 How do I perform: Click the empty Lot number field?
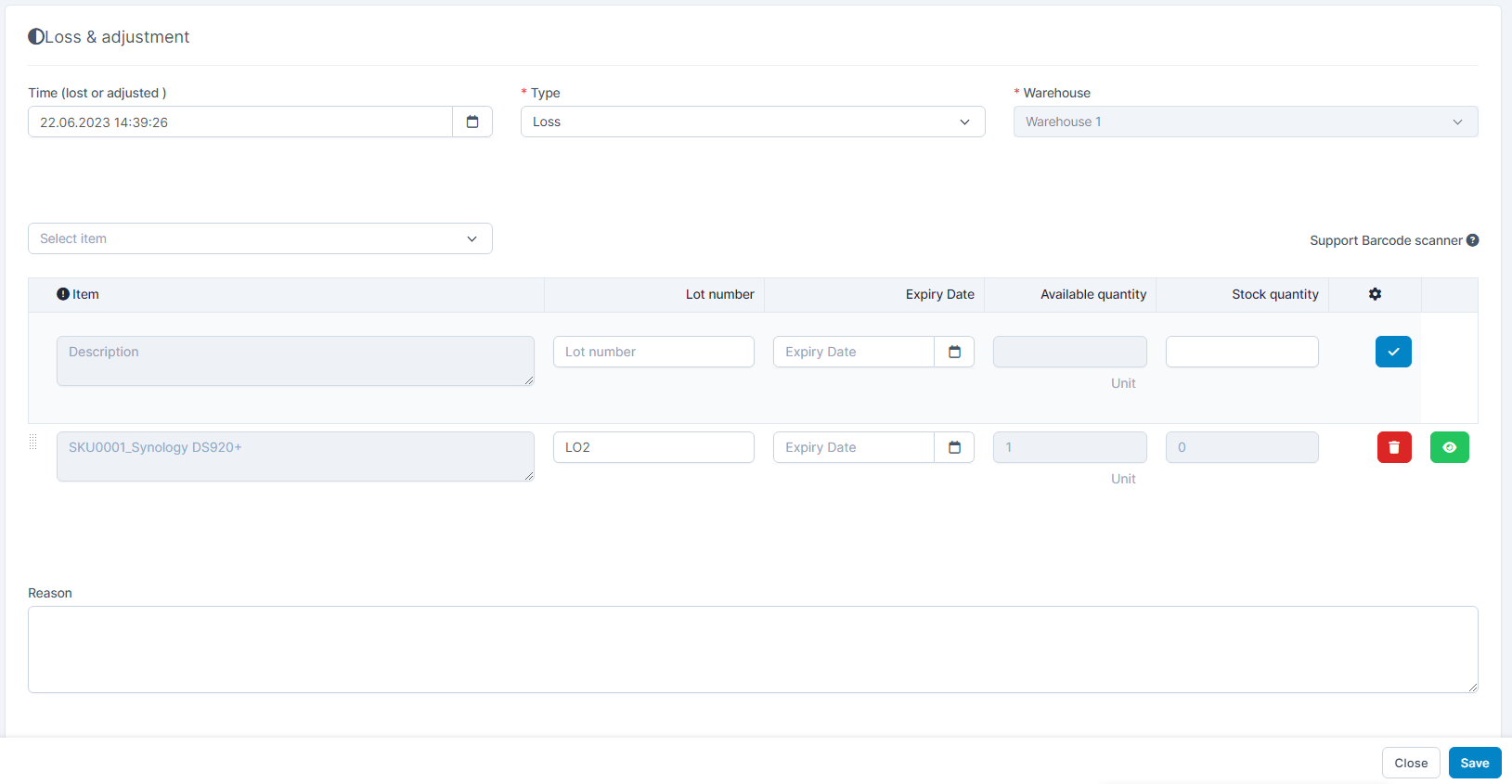pos(653,352)
